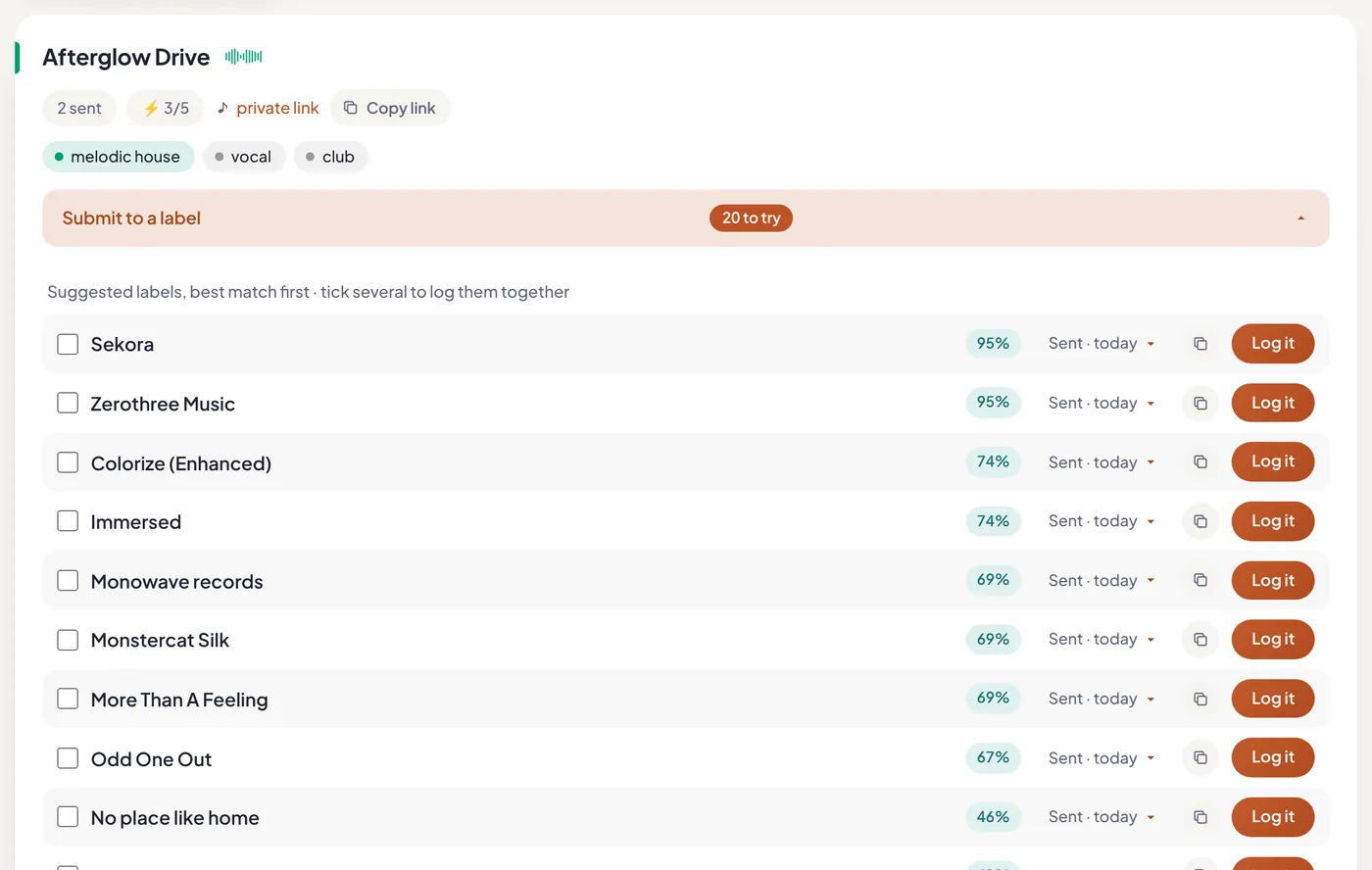Image resolution: width=1372 pixels, height=870 pixels.
Task: Copy icon in More Than A Feeling row
Action: tap(1200, 699)
